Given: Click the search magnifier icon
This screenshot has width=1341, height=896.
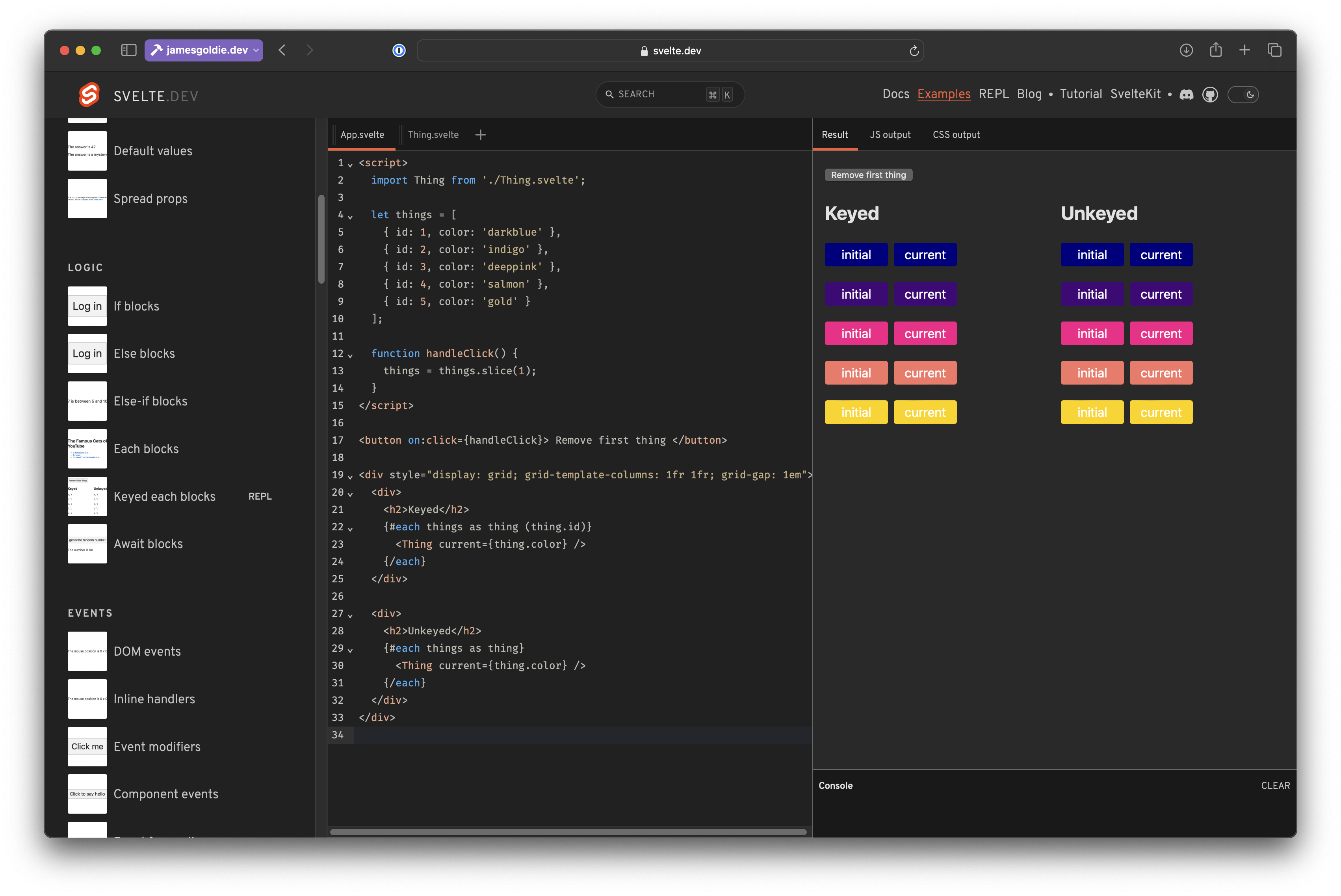Looking at the screenshot, I should coord(609,94).
